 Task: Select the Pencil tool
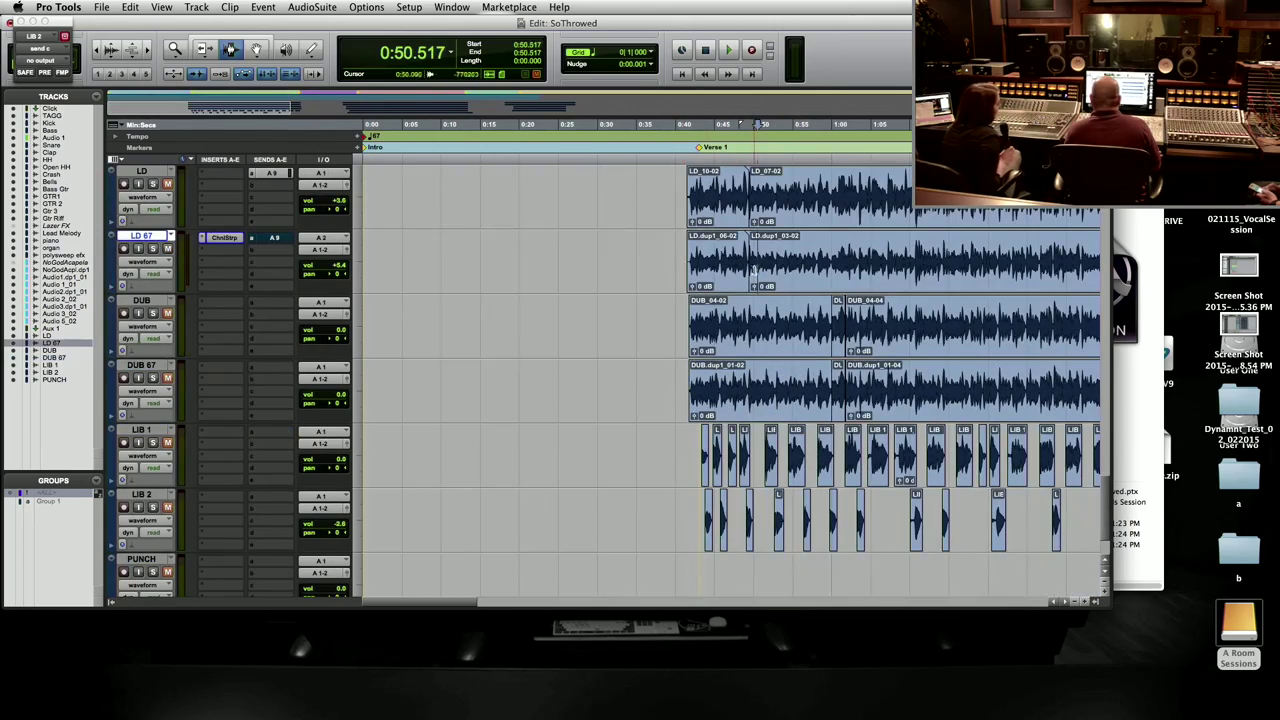pos(311,49)
